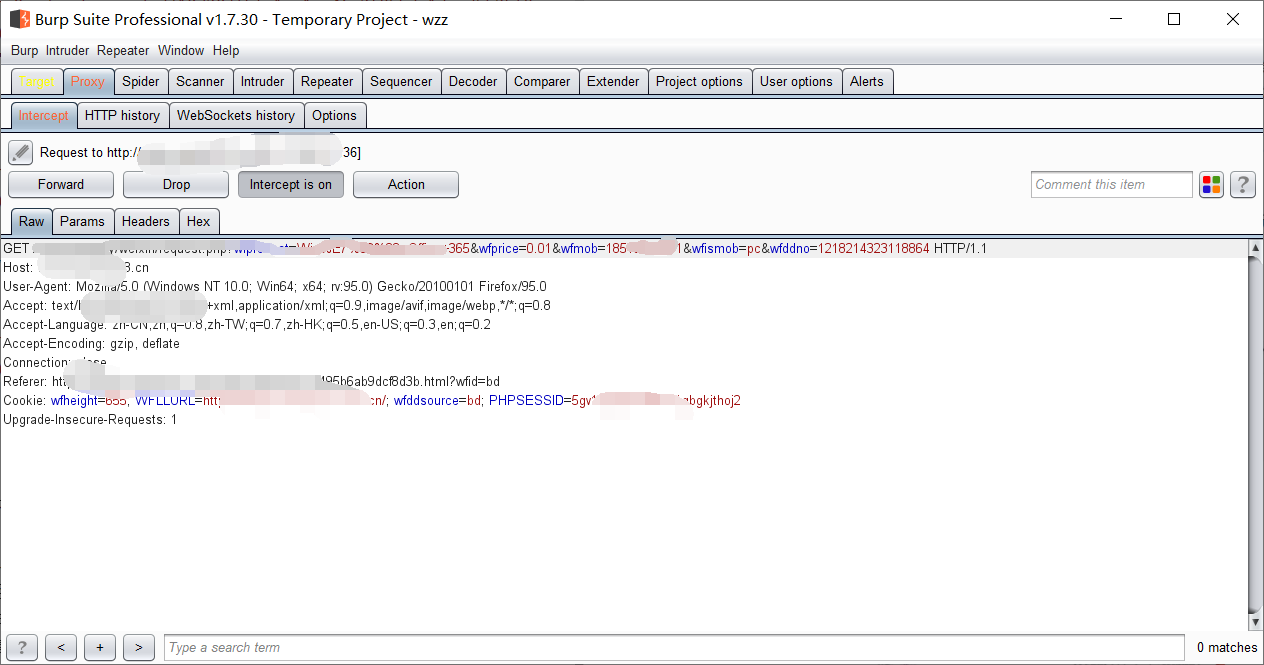Open the Project options tab
1264x665 pixels.
pyautogui.click(x=699, y=81)
